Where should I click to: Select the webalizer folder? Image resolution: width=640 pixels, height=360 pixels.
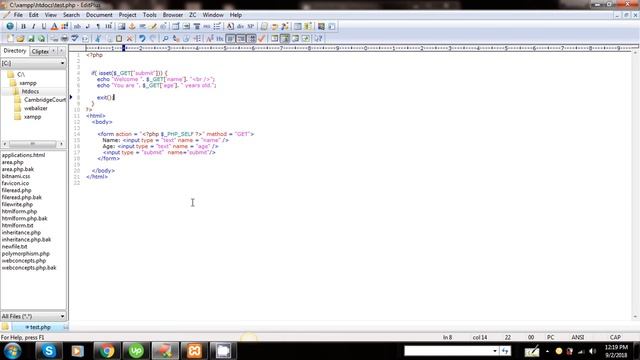(36, 108)
